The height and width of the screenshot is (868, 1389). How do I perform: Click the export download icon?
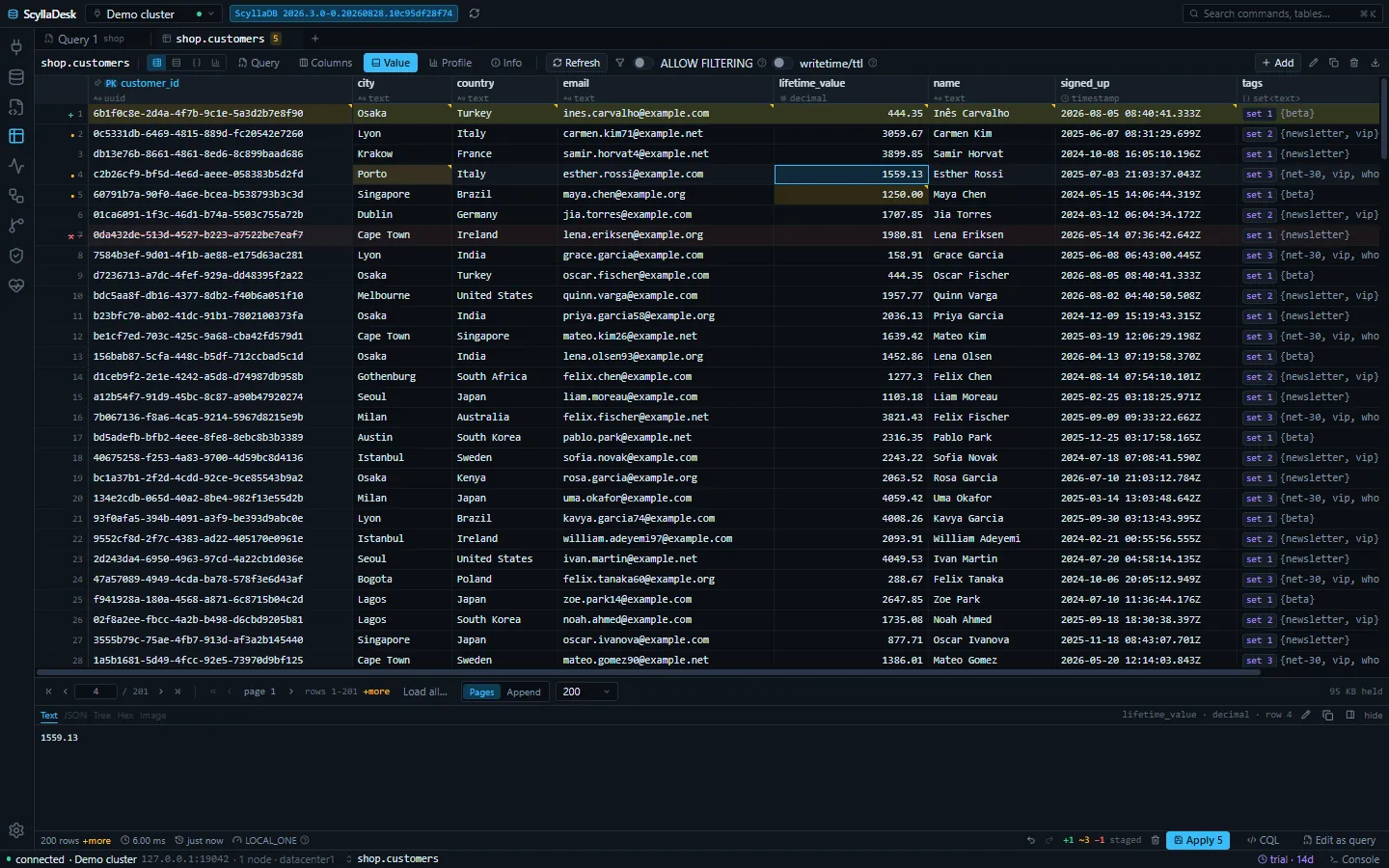[x=1375, y=63]
